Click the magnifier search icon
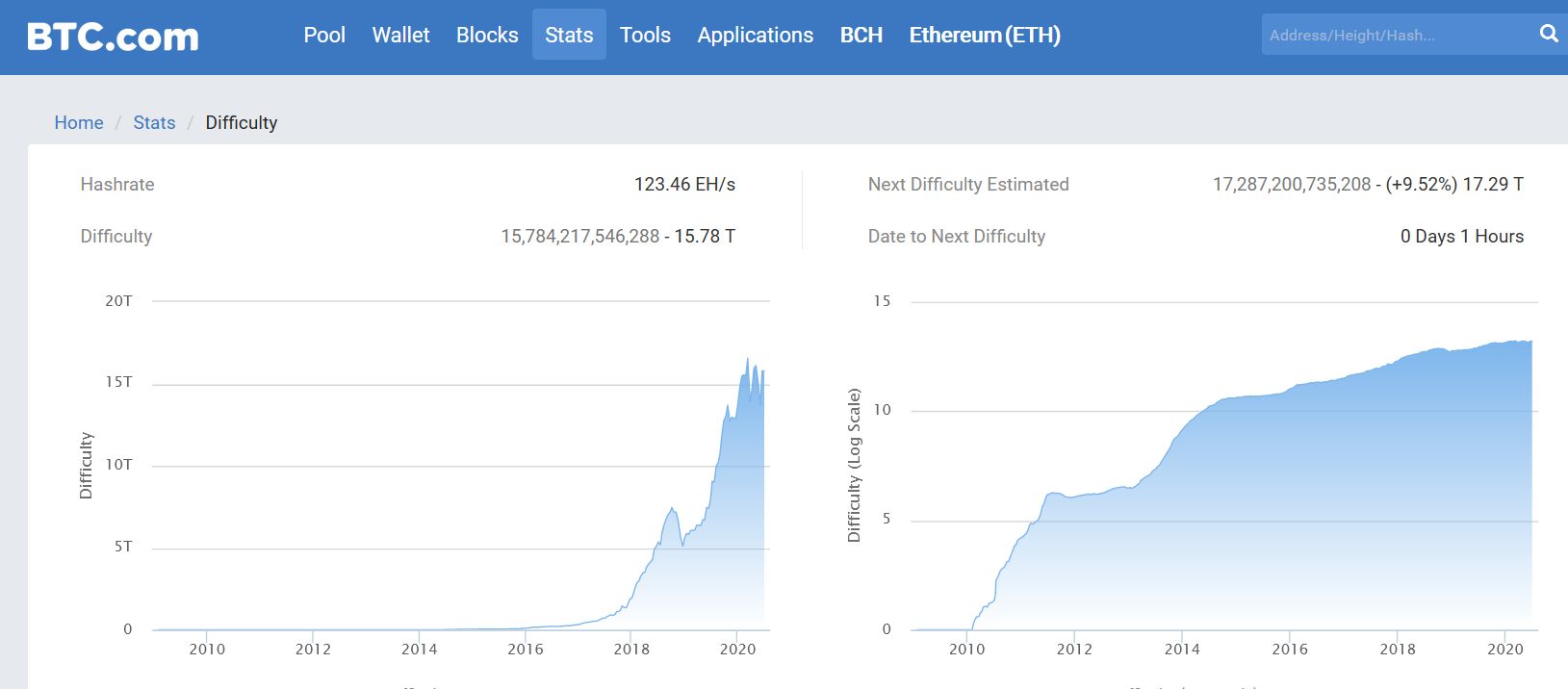The width and height of the screenshot is (1568, 689). (x=1548, y=34)
